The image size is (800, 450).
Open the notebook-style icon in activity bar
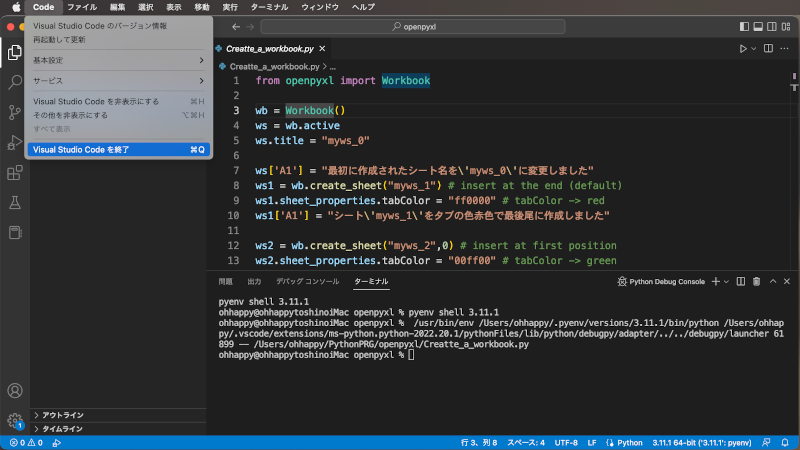point(15,233)
